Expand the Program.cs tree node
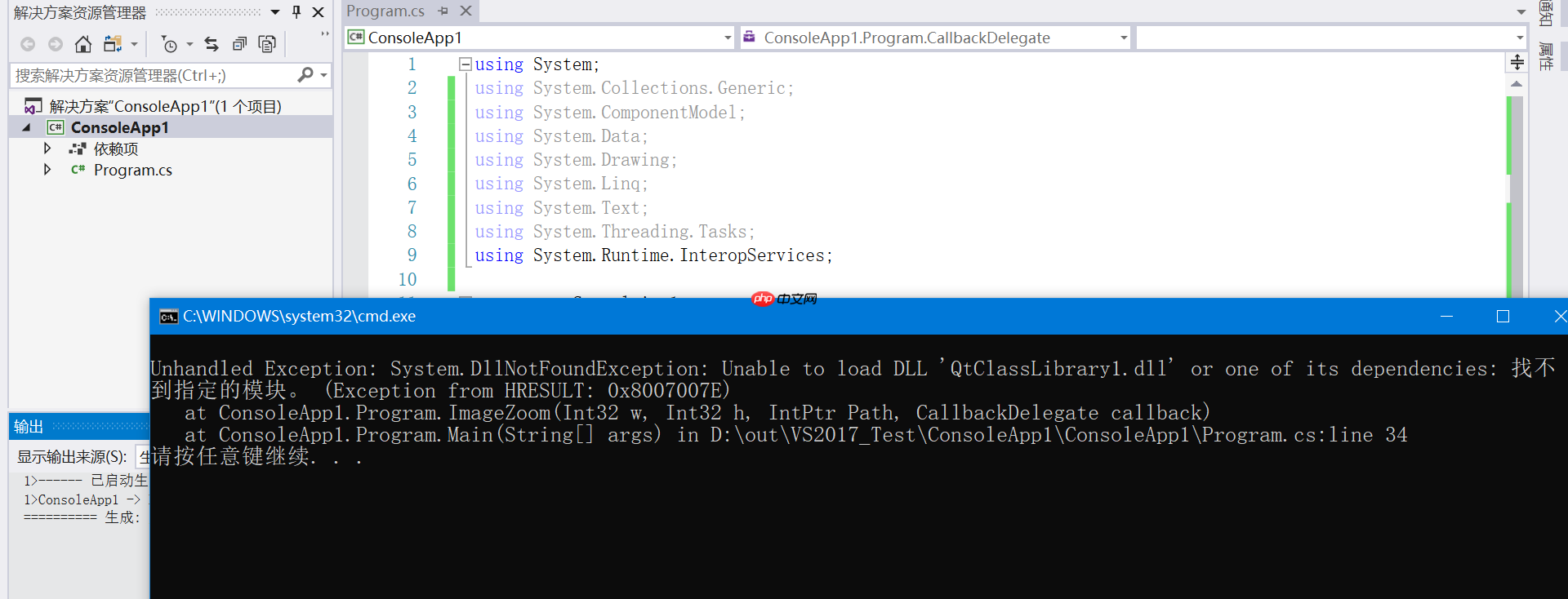Image resolution: width=1568 pixels, height=599 pixels. click(x=47, y=170)
